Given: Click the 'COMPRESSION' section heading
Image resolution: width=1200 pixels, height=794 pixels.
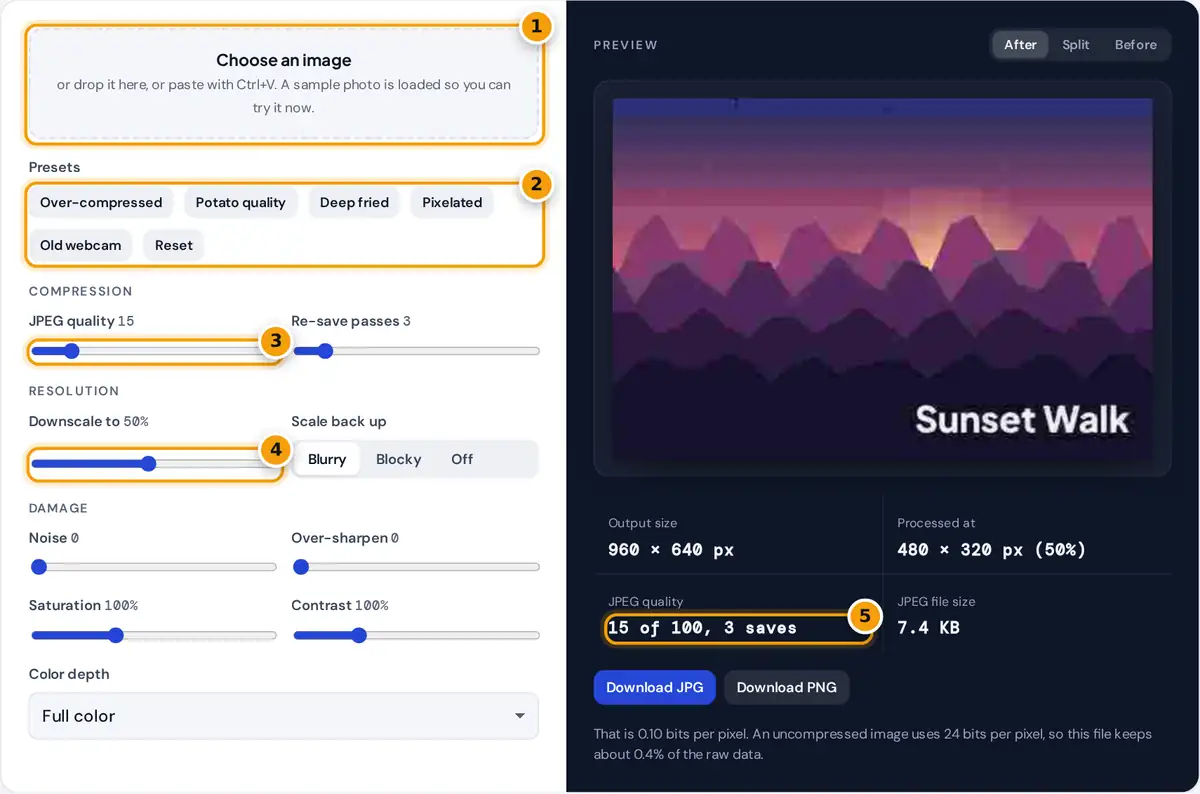Looking at the screenshot, I should pyautogui.click(x=80, y=291).
